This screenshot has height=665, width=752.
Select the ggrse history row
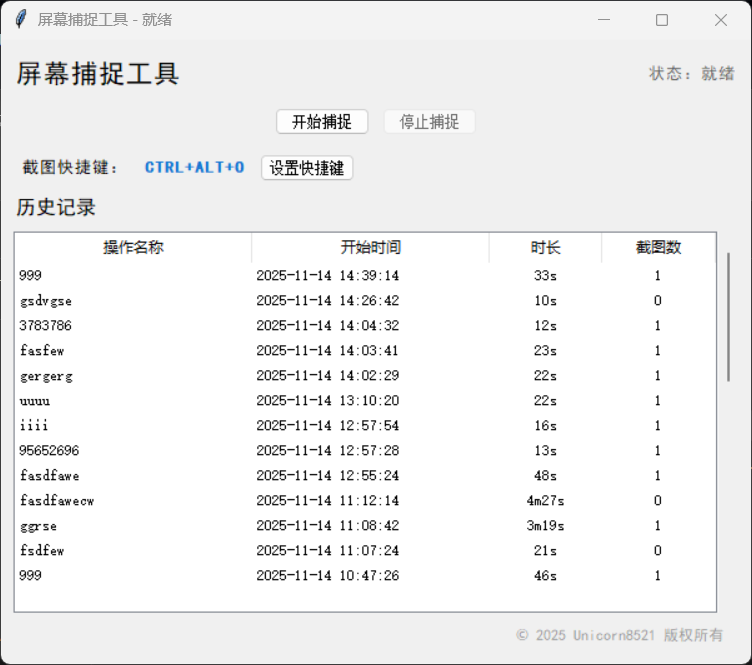pyautogui.click(x=365, y=525)
